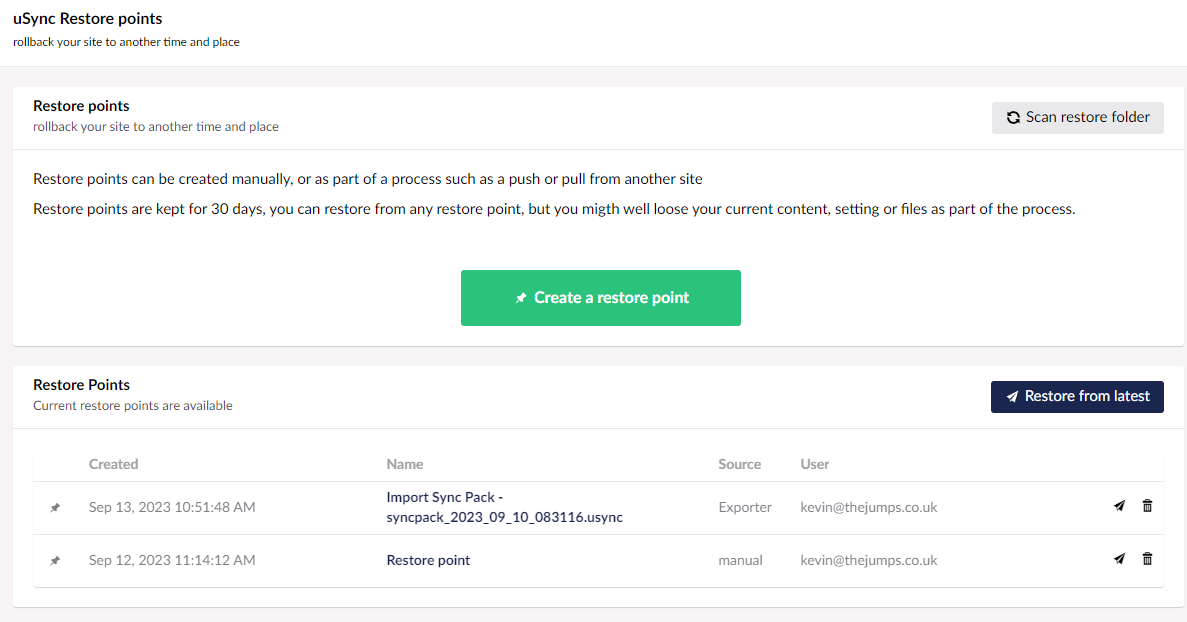Click the Created column header

pyautogui.click(x=113, y=463)
